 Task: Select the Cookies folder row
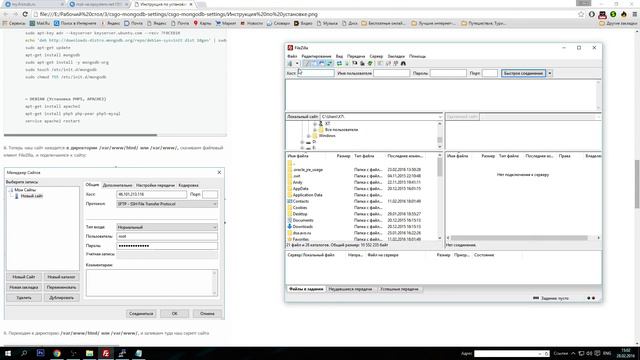click(x=300, y=208)
